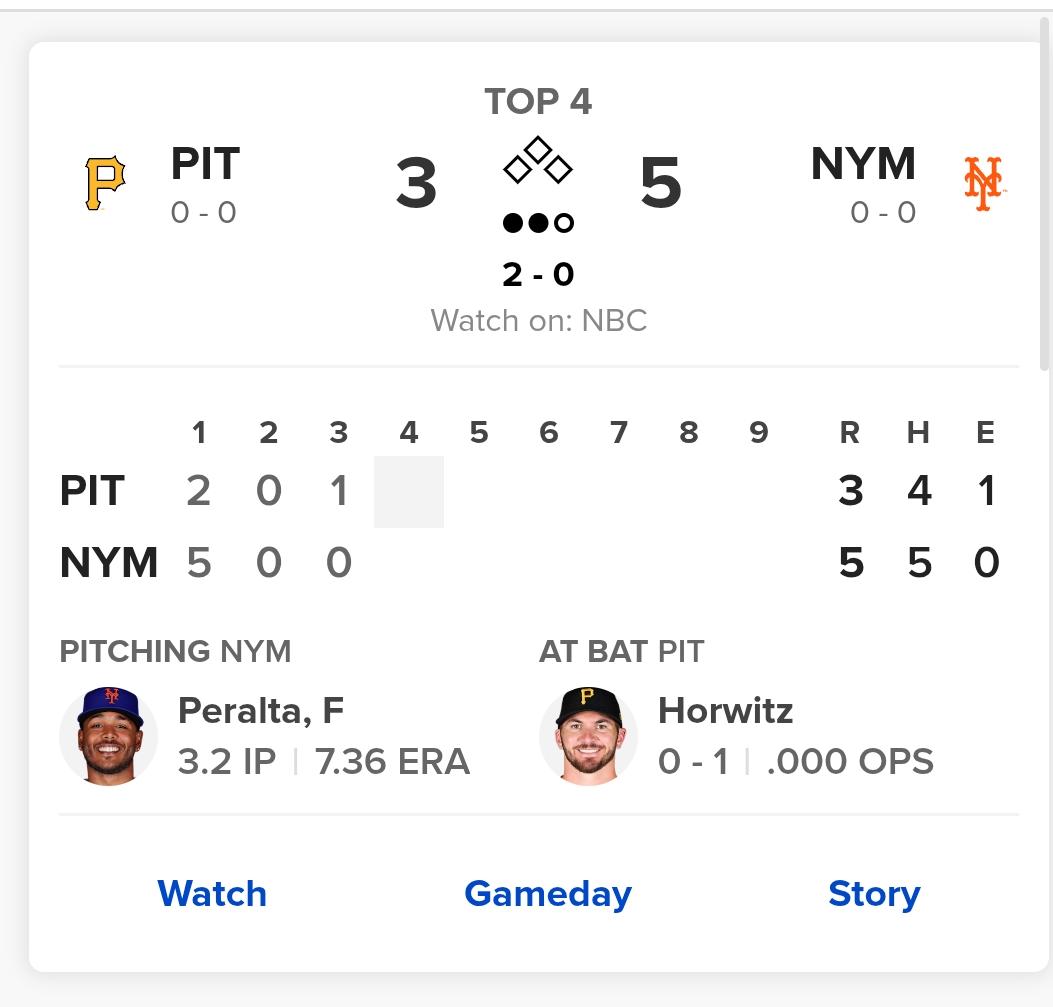Select the NYM team abbreviation in header
The width and height of the screenshot is (1053, 1007).
click(x=863, y=164)
